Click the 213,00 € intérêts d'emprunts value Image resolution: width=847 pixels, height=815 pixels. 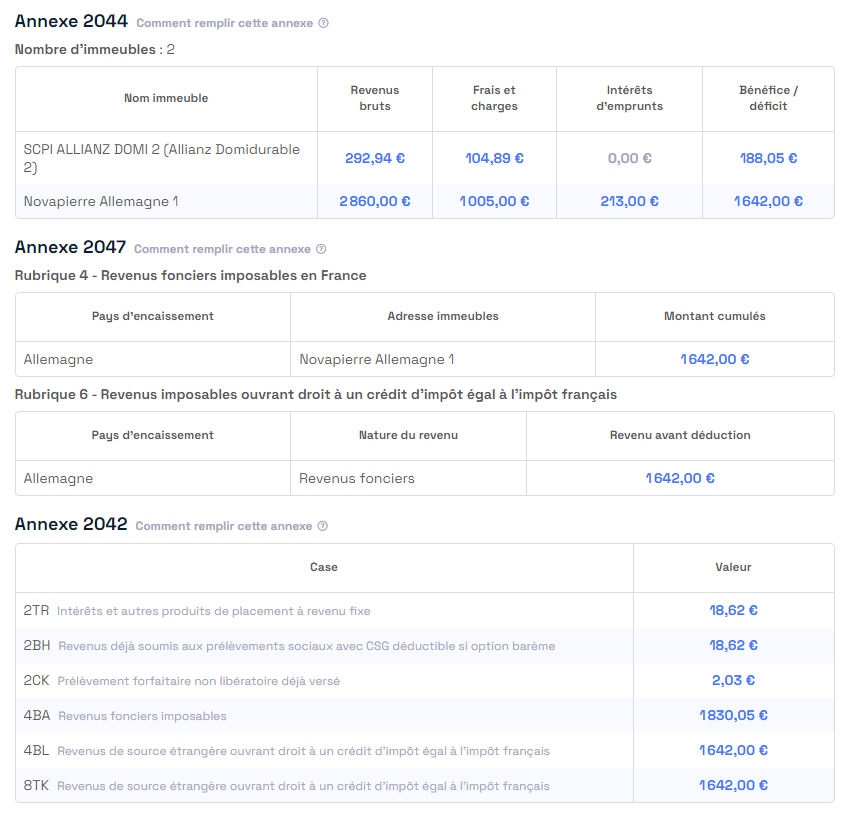coord(629,201)
